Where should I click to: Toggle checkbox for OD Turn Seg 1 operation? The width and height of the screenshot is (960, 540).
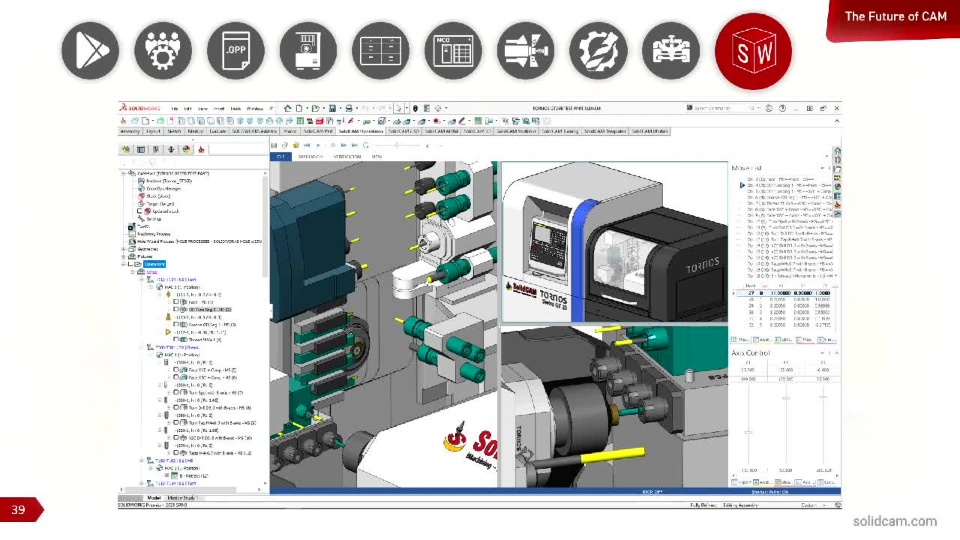[x=176, y=310]
